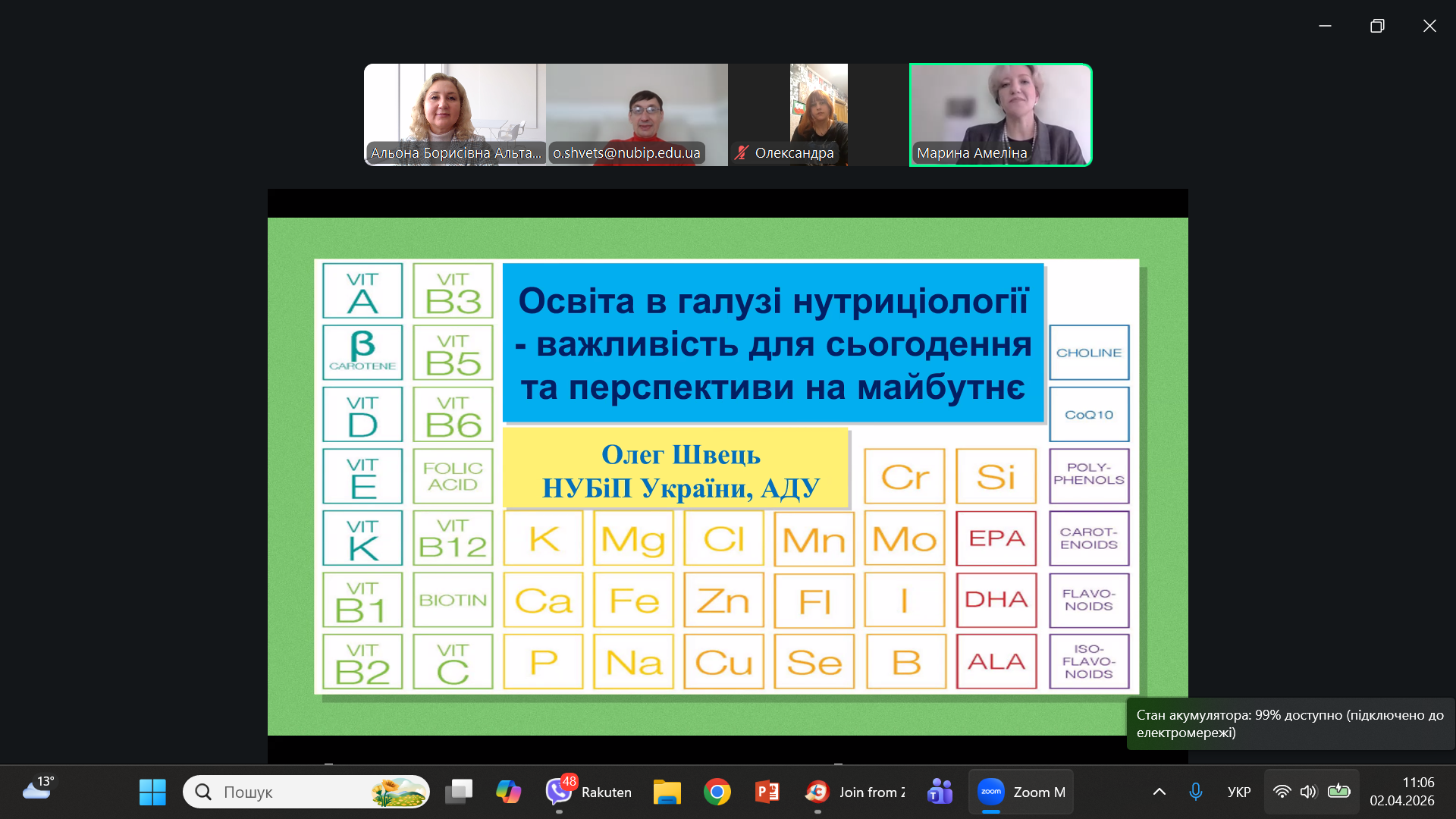Switch to Zoom Meeting taskbar item
The image size is (1456, 819).
[x=1021, y=792]
